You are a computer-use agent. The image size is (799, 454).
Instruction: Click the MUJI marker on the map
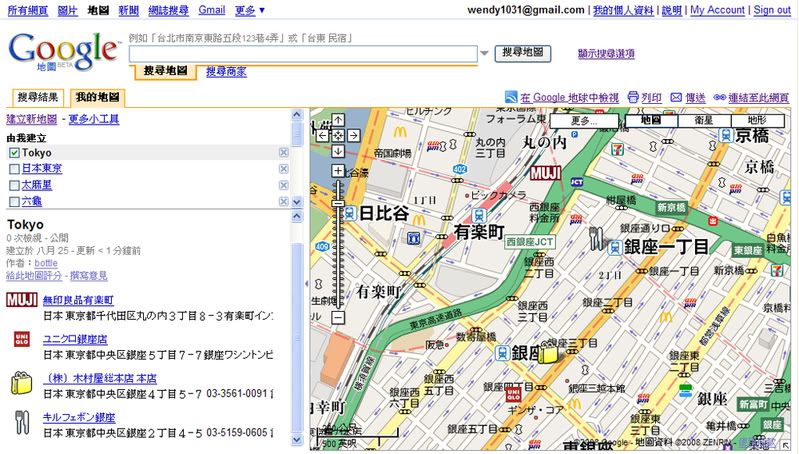(x=545, y=172)
